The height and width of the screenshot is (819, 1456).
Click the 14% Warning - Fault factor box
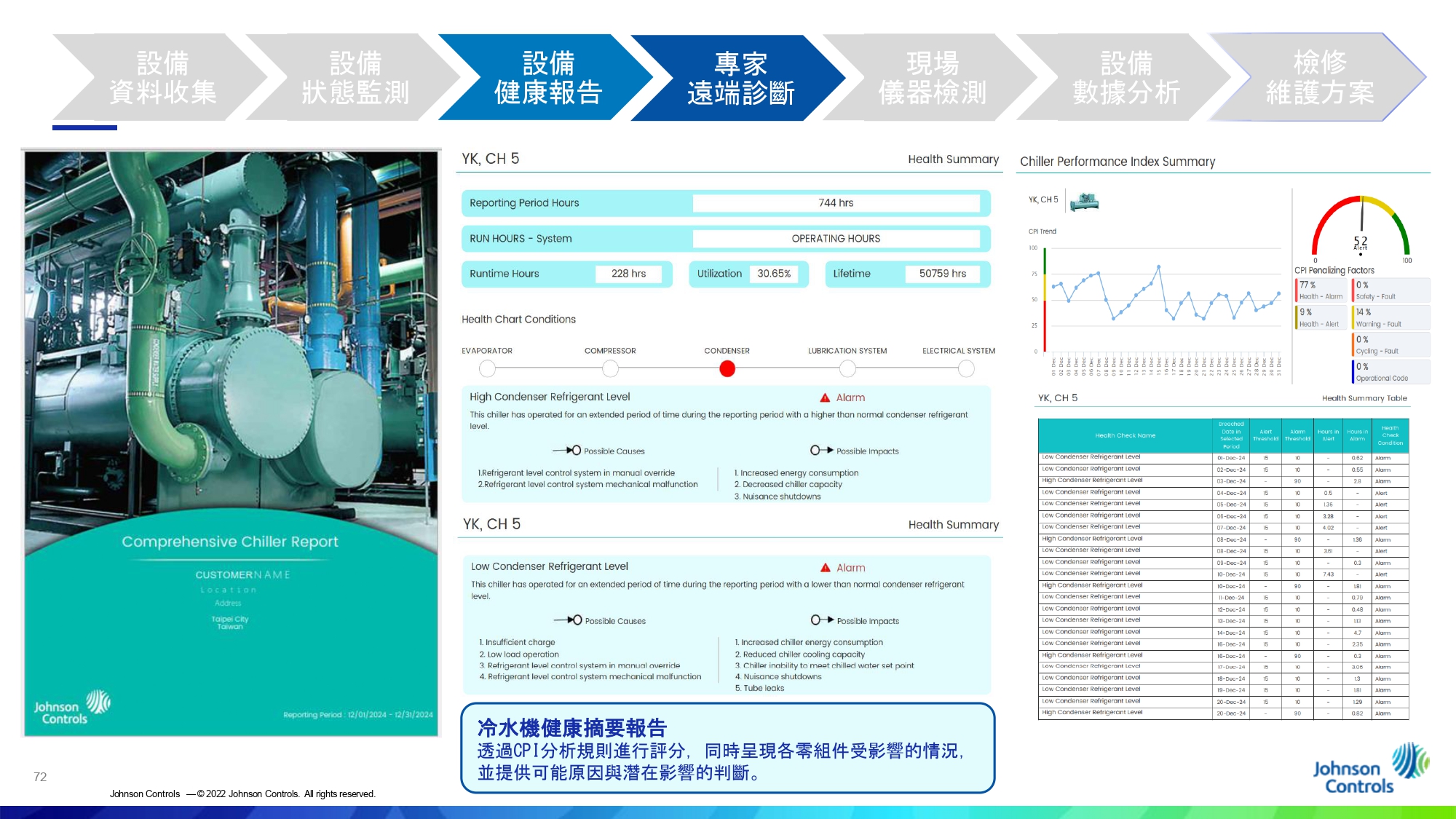(x=1390, y=317)
